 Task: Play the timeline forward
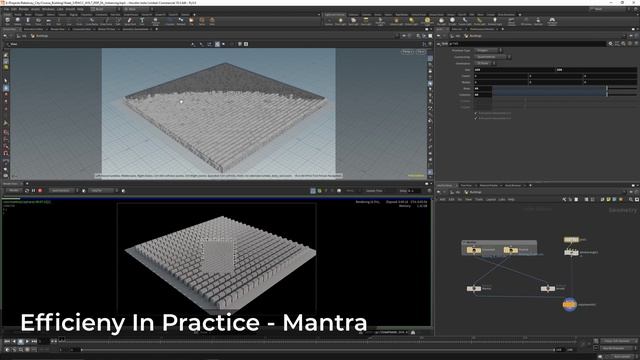27,341
